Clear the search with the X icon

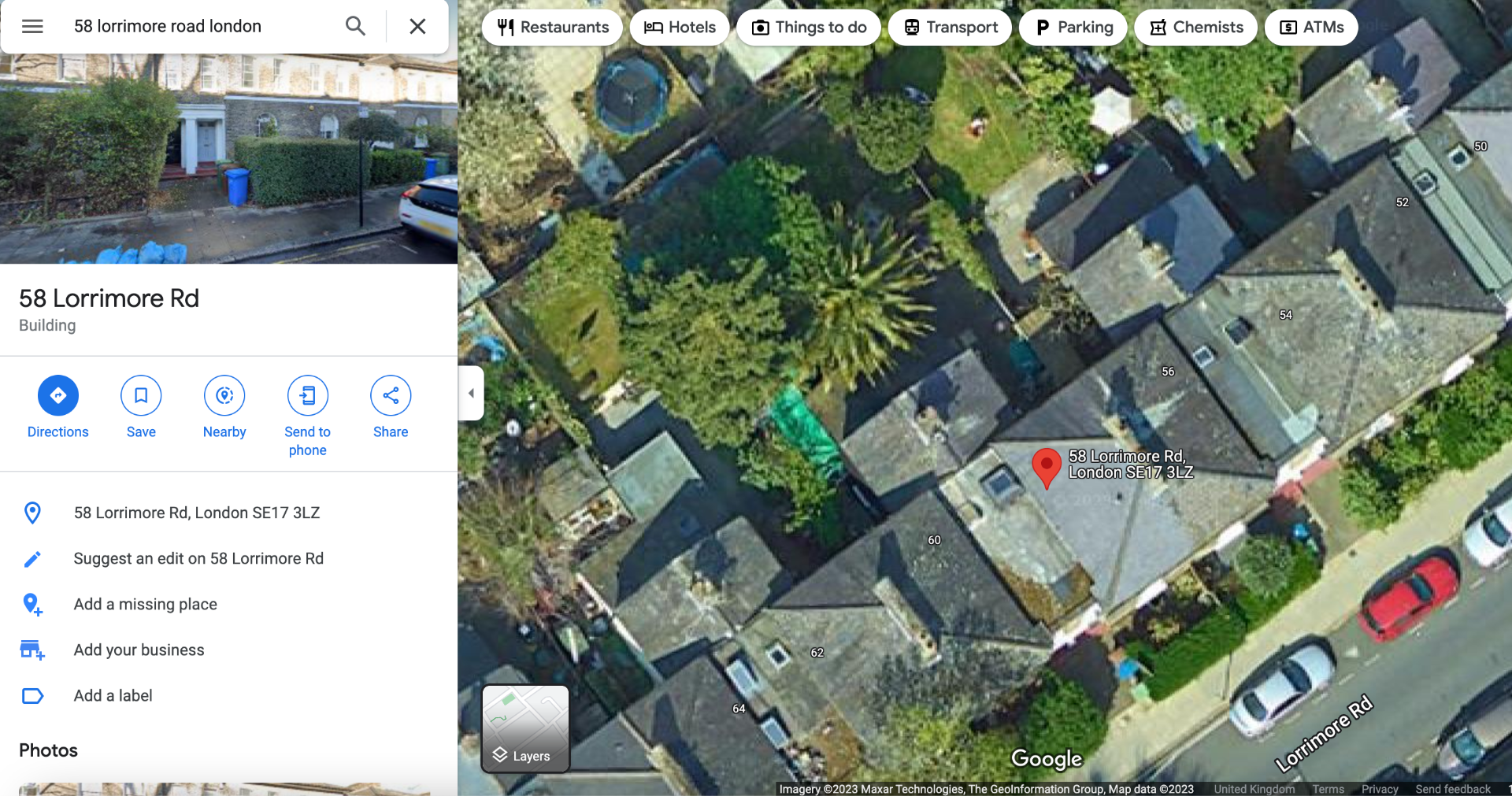point(417,26)
